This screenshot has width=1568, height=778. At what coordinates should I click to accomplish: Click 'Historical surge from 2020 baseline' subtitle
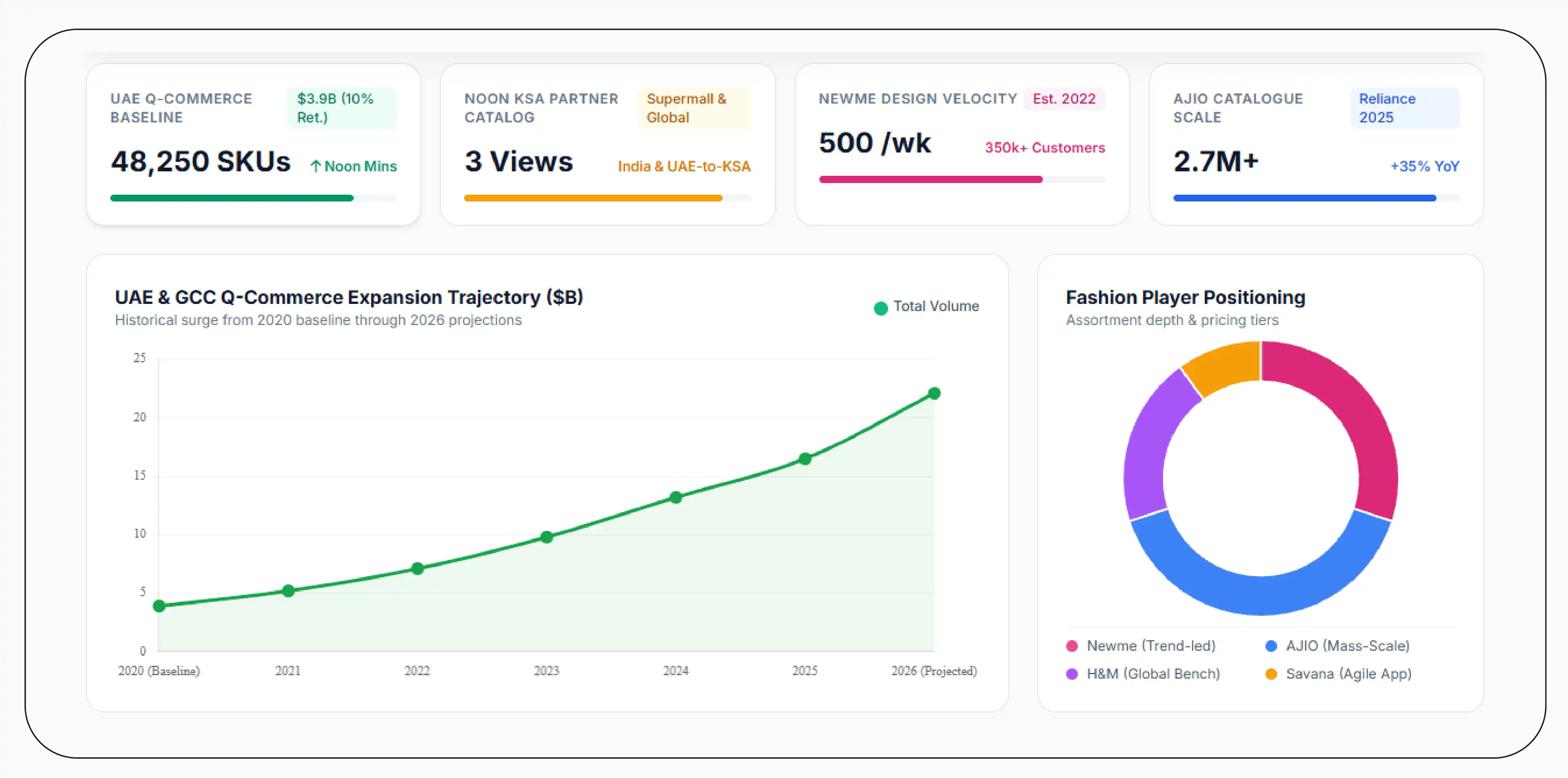pos(318,320)
